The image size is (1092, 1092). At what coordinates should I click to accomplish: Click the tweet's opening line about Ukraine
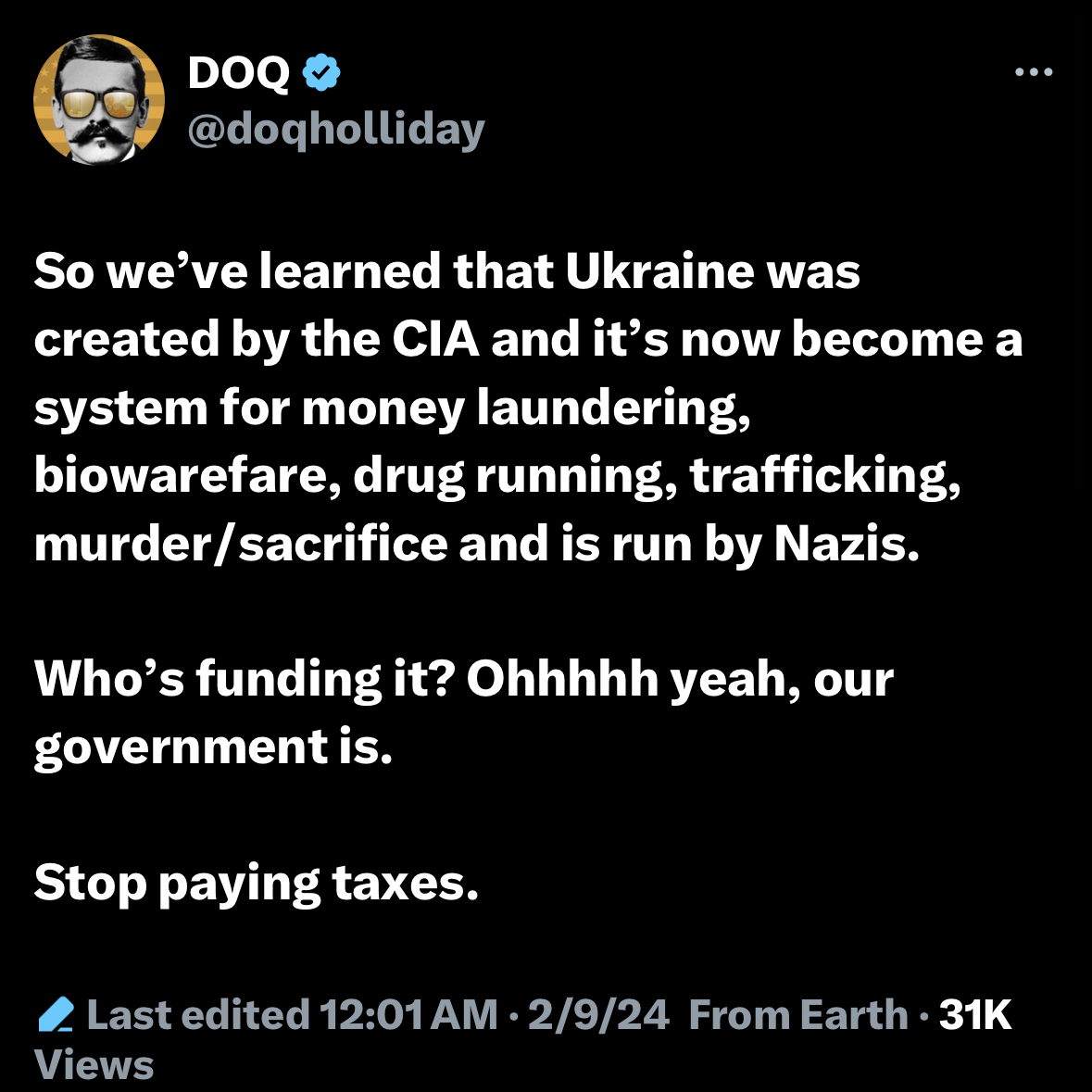coord(447,271)
